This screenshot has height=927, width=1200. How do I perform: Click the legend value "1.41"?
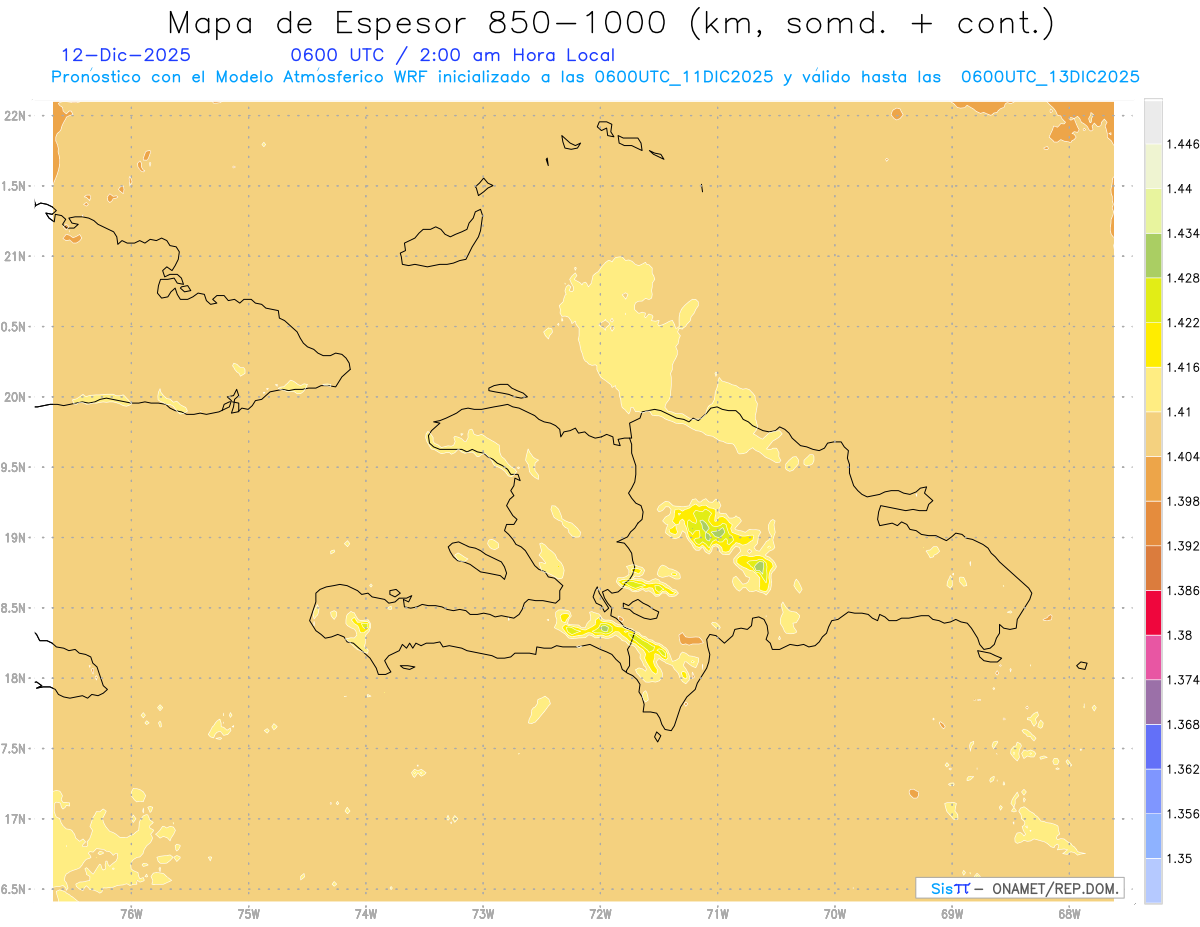pyautogui.click(x=1180, y=412)
